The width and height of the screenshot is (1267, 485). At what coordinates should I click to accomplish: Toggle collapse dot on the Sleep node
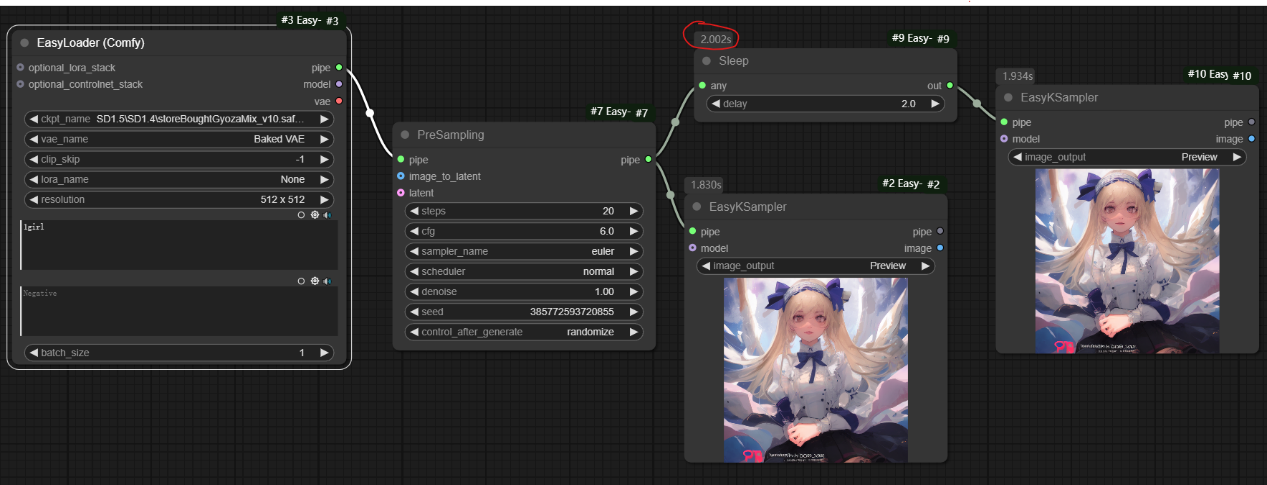706,61
